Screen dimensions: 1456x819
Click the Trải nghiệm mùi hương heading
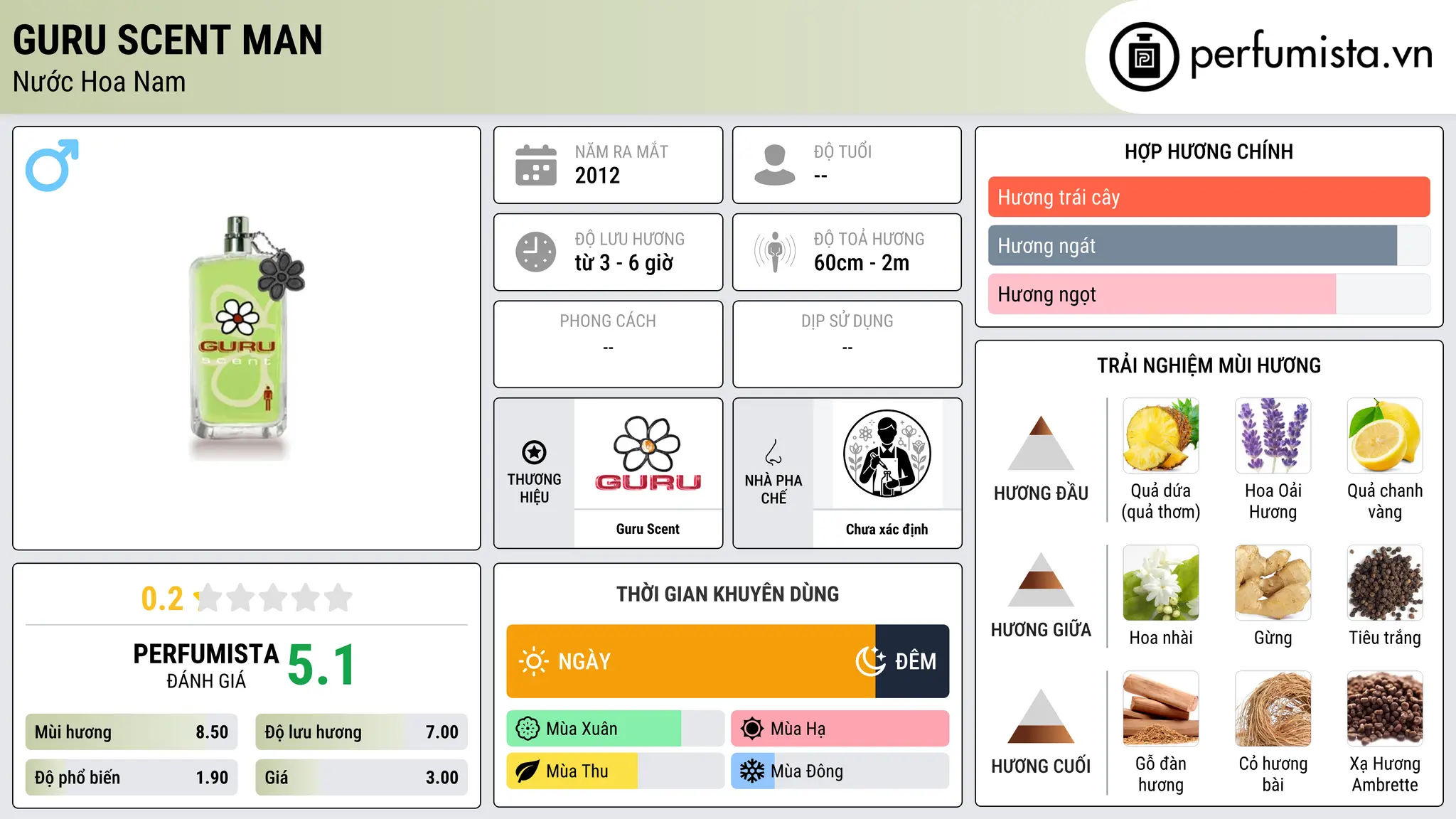[x=1209, y=365]
